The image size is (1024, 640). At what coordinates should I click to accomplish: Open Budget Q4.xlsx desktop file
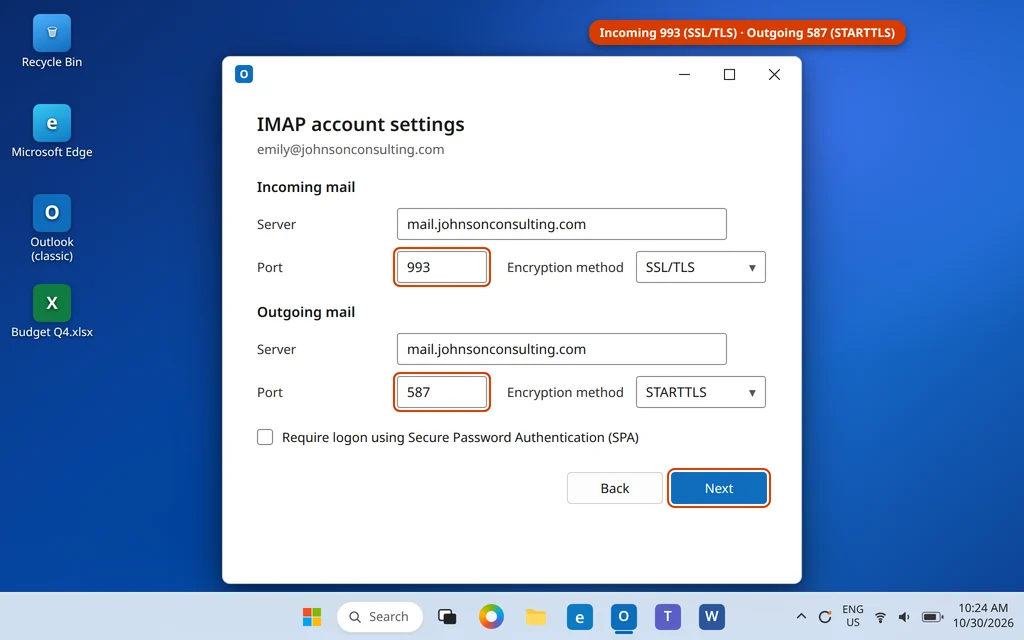(x=52, y=312)
